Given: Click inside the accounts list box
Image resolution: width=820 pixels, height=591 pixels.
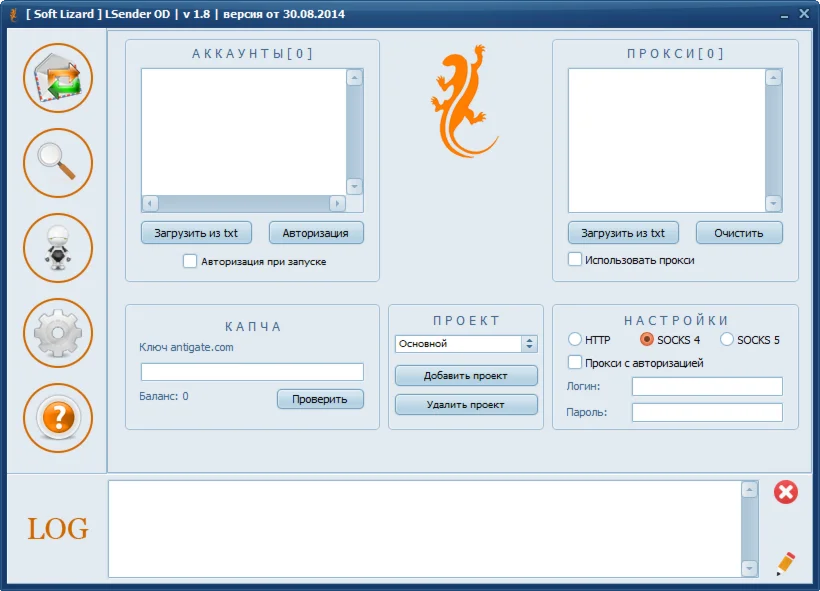Looking at the screenshot, I should coord(244,132).
